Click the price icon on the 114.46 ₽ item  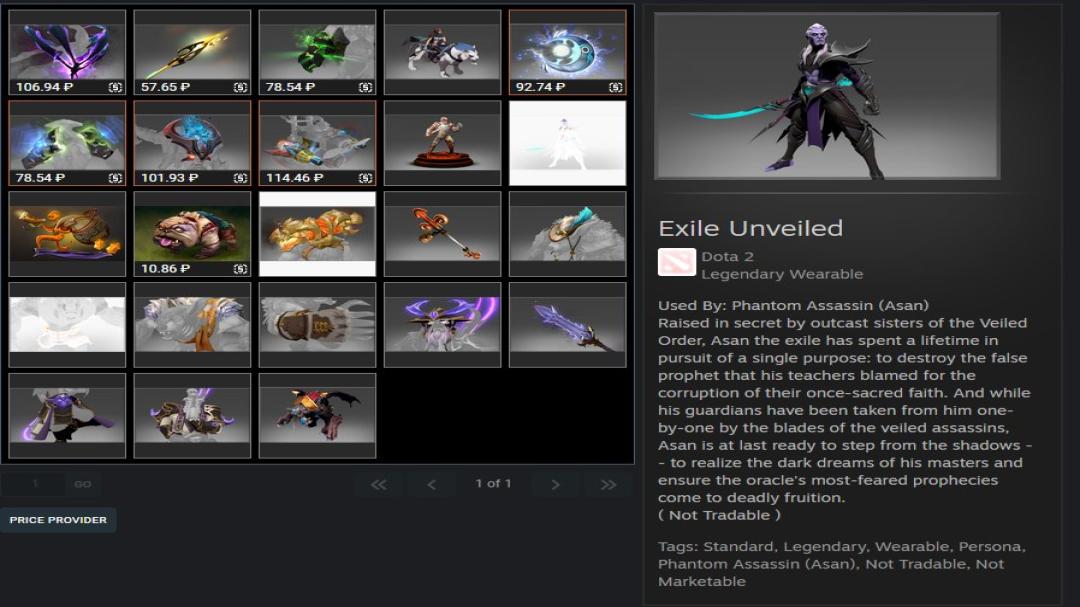click(365, 178)
